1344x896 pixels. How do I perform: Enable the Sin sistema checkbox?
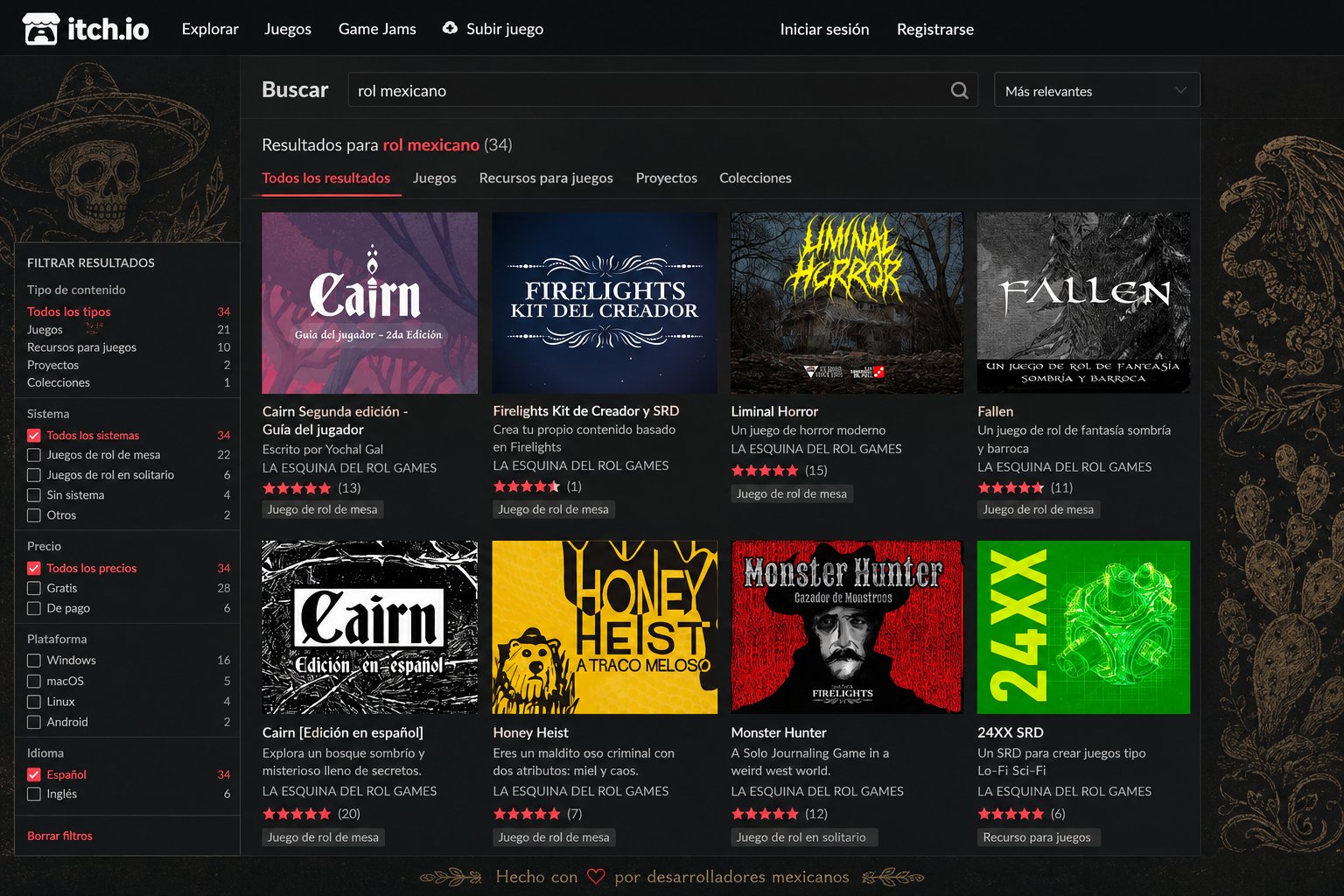point(34,495)
